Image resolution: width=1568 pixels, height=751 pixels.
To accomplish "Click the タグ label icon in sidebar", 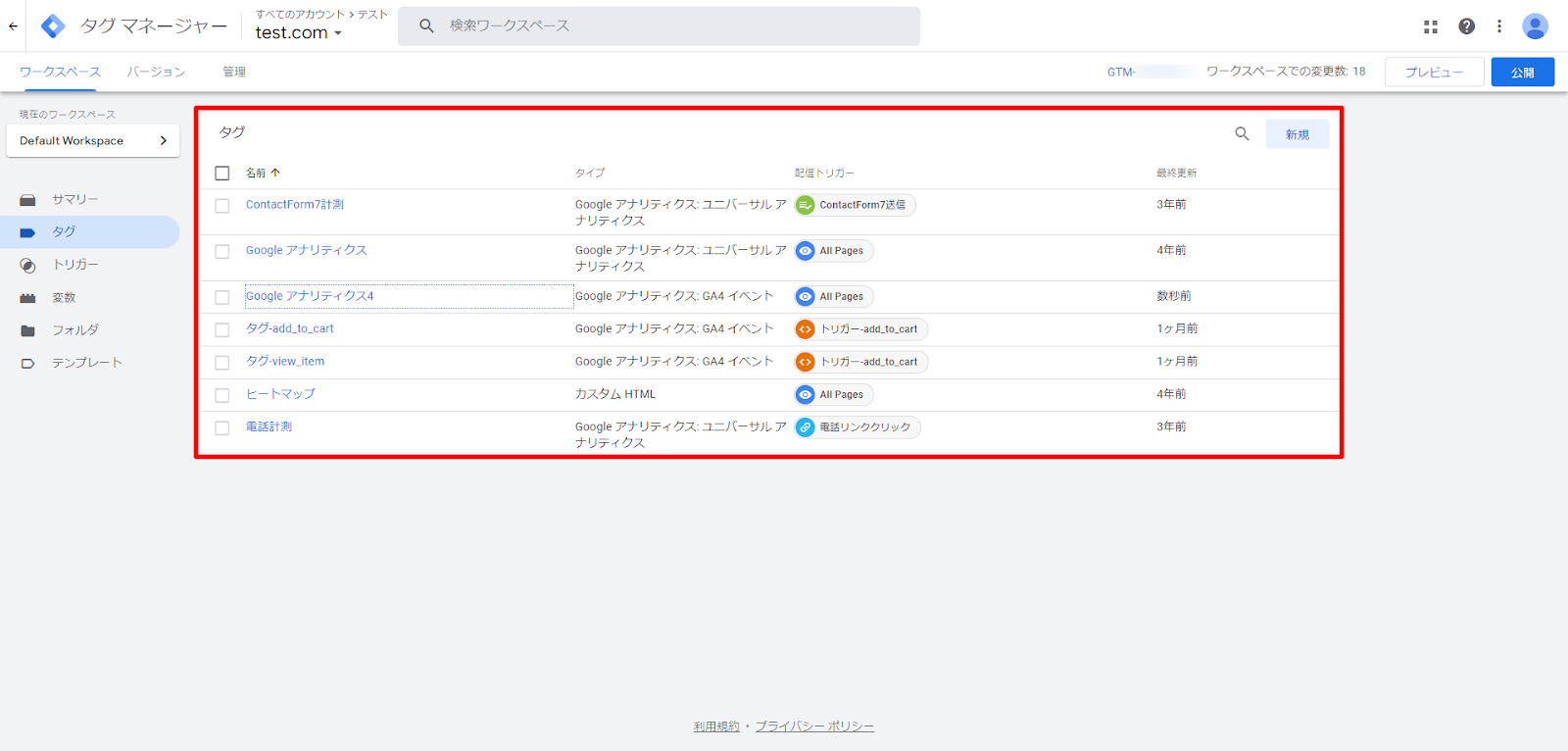I will [27, 232].
